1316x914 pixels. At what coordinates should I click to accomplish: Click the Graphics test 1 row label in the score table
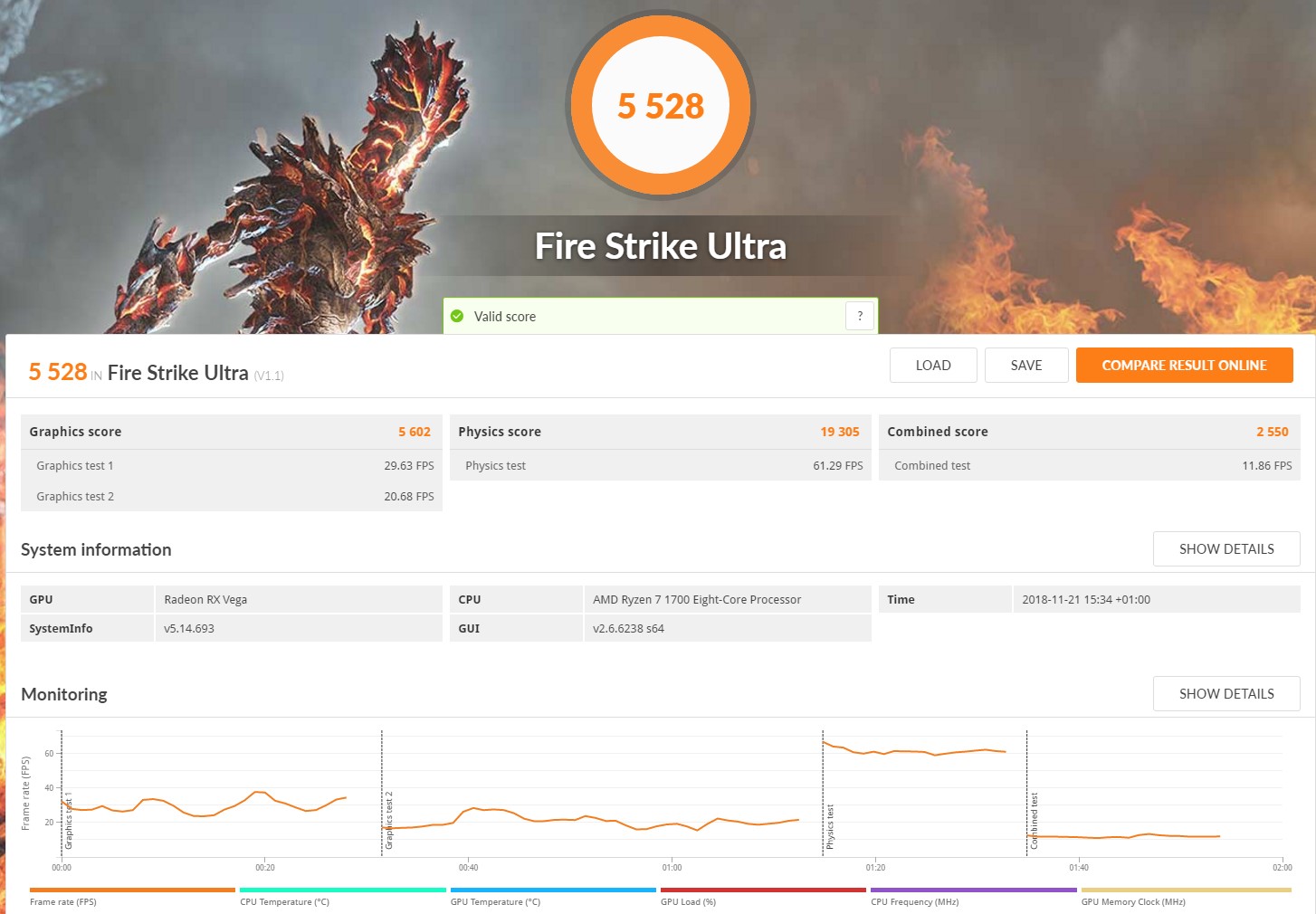[x=75, y=465]
